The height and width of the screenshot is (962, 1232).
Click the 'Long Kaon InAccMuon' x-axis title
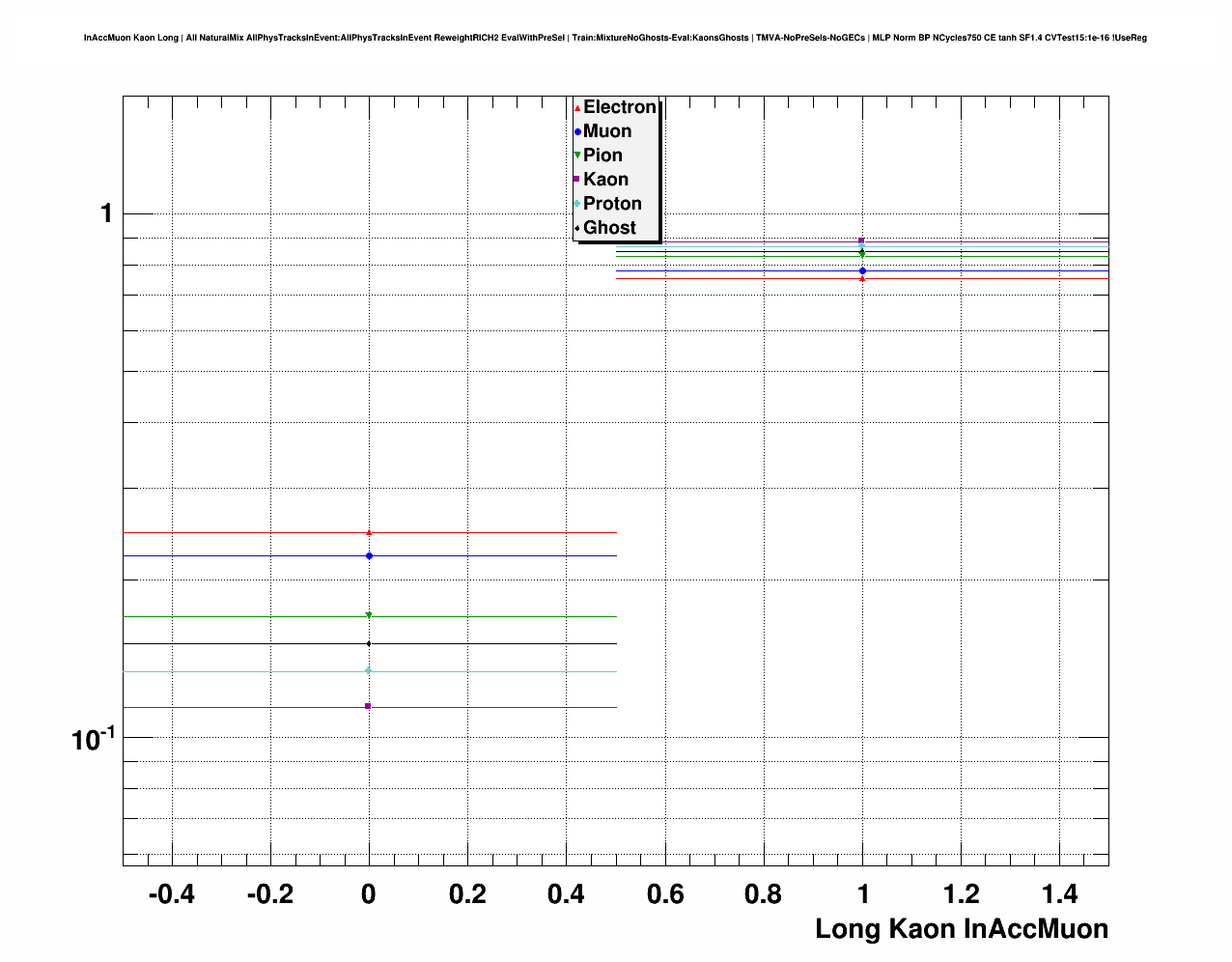coord(961,929)
